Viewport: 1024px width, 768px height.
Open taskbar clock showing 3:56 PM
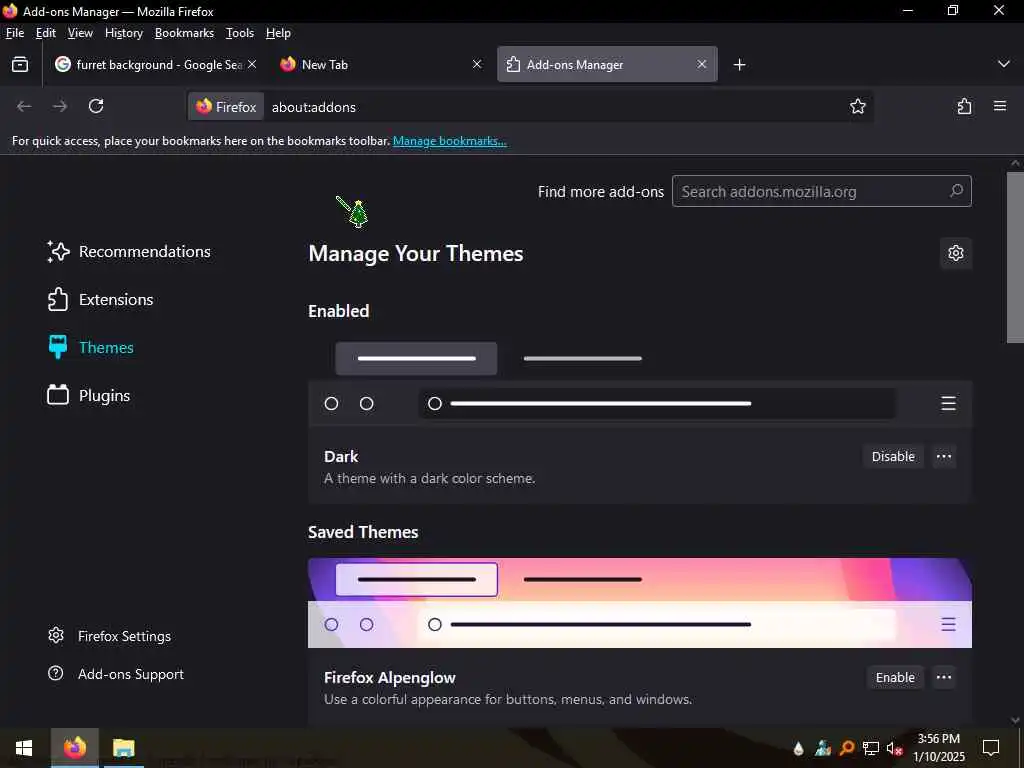pos(939,748)
